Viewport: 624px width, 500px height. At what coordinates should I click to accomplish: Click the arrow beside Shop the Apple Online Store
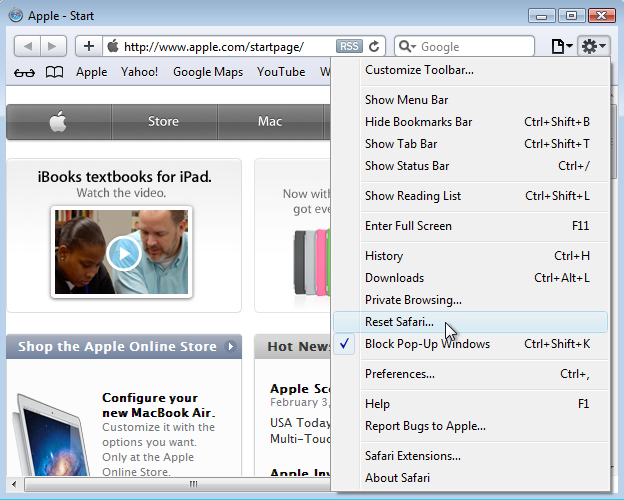point(230,346)
